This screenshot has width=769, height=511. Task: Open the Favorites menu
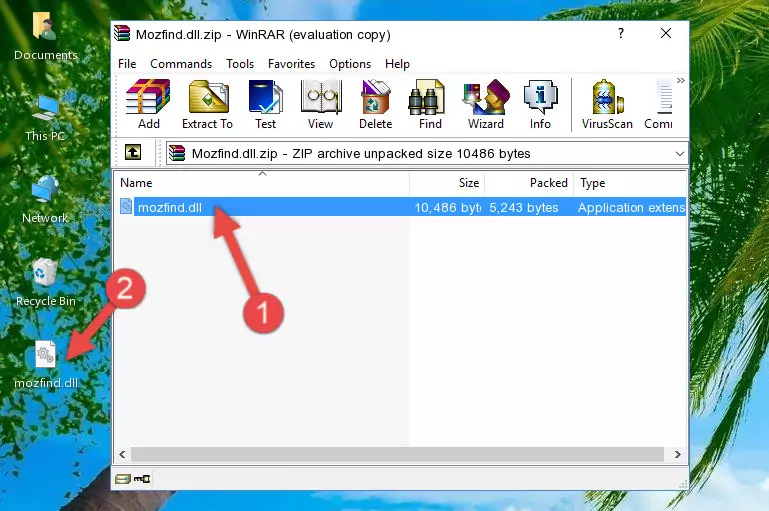coord(291,64)
